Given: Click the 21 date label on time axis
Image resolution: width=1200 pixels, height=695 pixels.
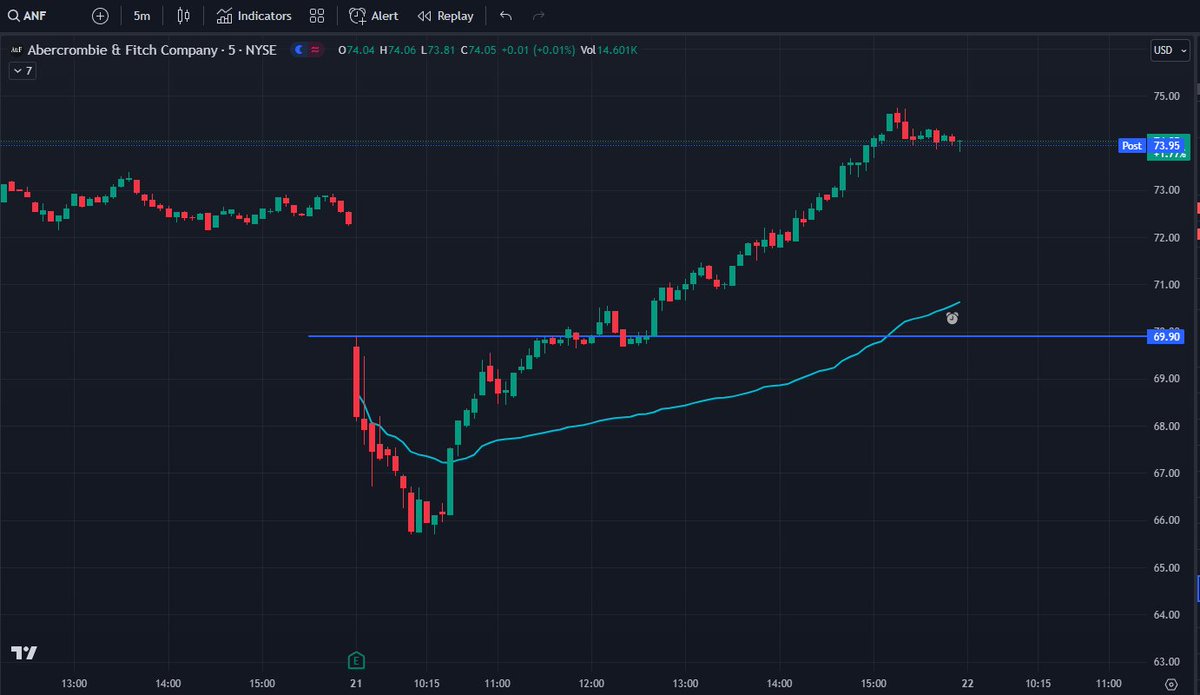Looking at the screenshot, I should click(x=356, y=684).
